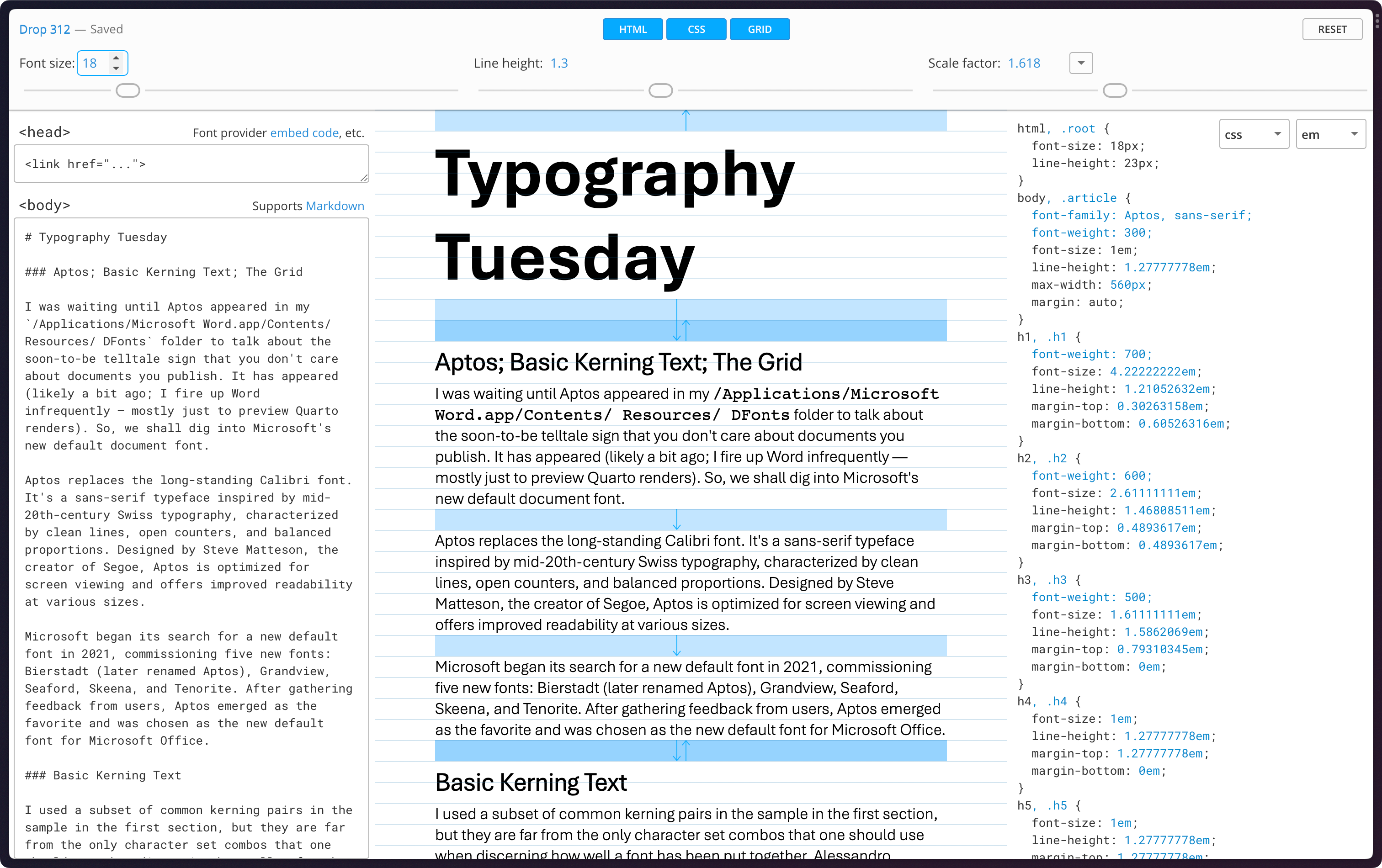1382x868 pixels.
Task: Increase font size with up stepper arrow
Action: coord(116,58)
